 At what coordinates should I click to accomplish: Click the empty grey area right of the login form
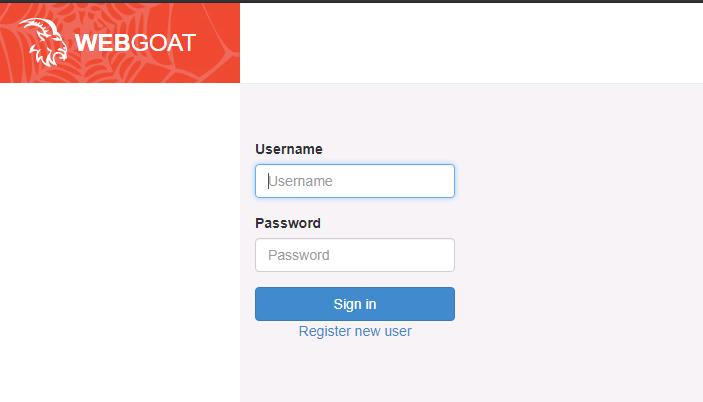tap(578, 242)
